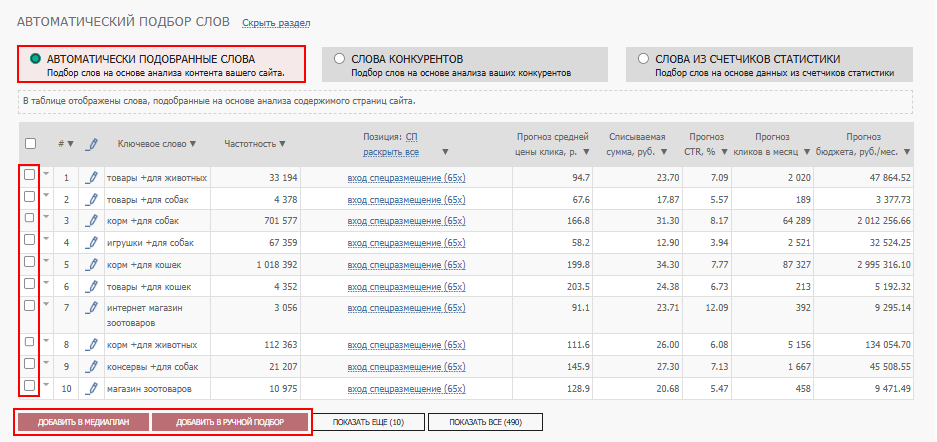Click «Показать все (490)» button
Viewport: 937px width, 442px height.
[485, 422]
